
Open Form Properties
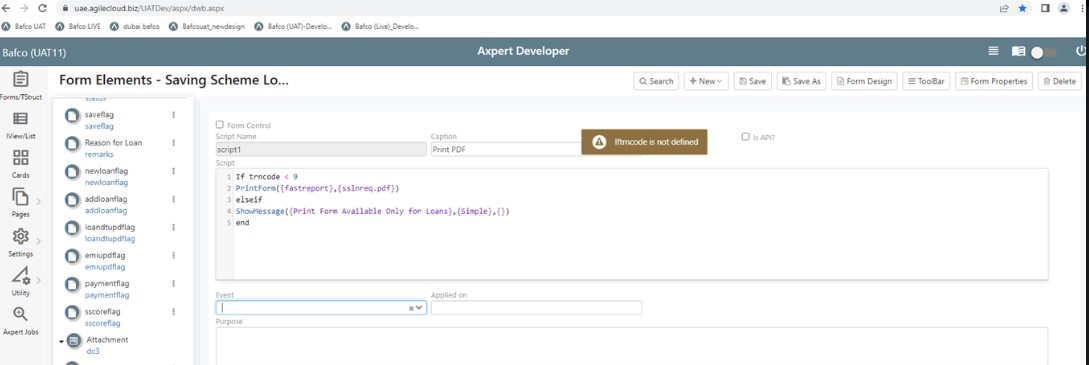coord(994,81)
